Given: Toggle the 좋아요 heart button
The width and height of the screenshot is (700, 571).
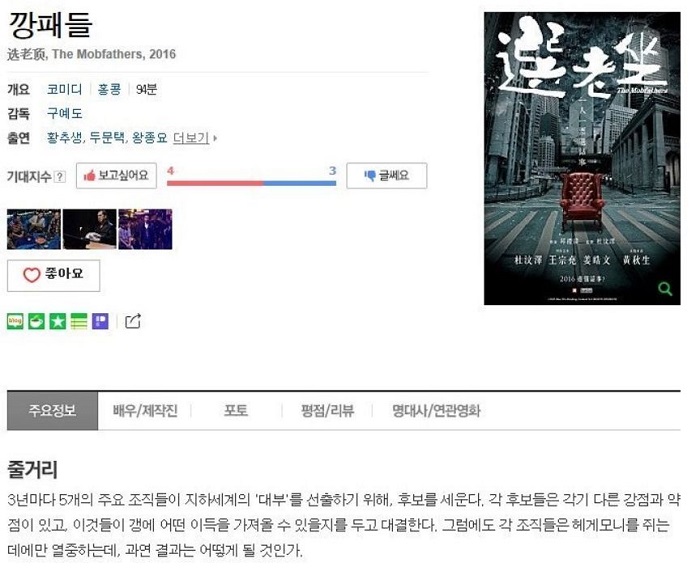Looking at the screenshot, I should (54, 275).
